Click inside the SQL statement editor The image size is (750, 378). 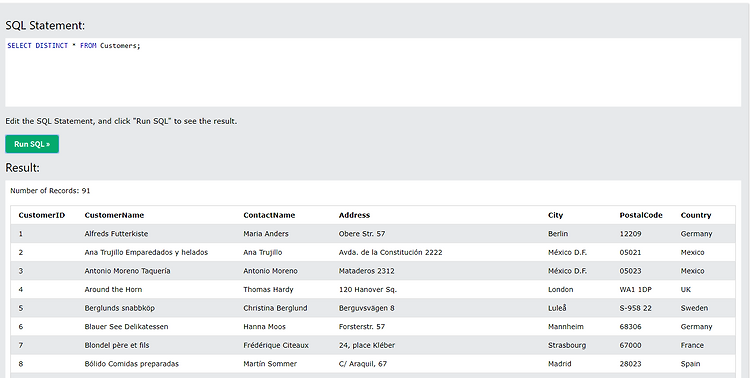point(373,72)
